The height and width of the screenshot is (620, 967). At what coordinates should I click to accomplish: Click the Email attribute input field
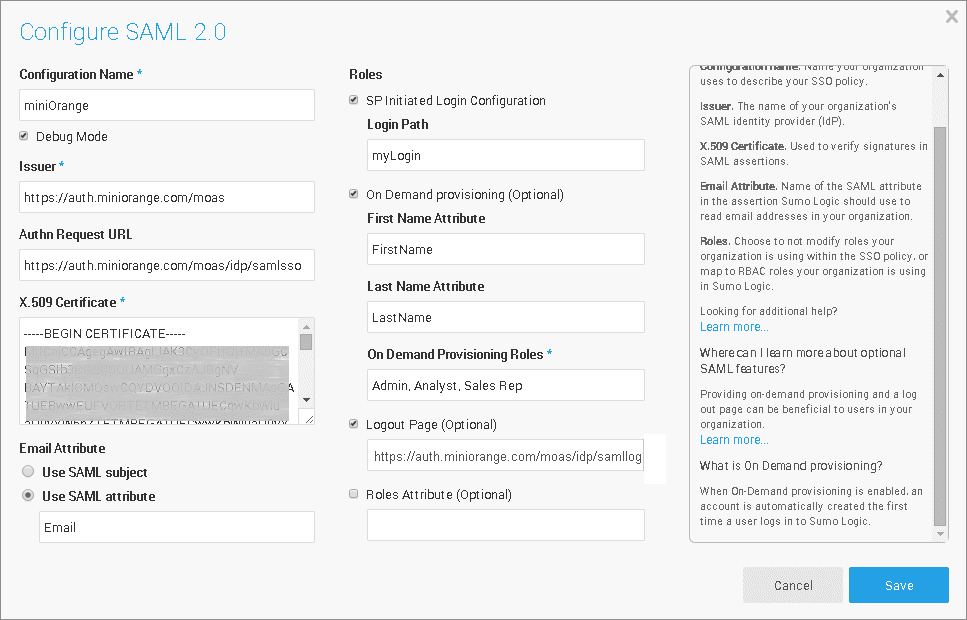point(177,527)
